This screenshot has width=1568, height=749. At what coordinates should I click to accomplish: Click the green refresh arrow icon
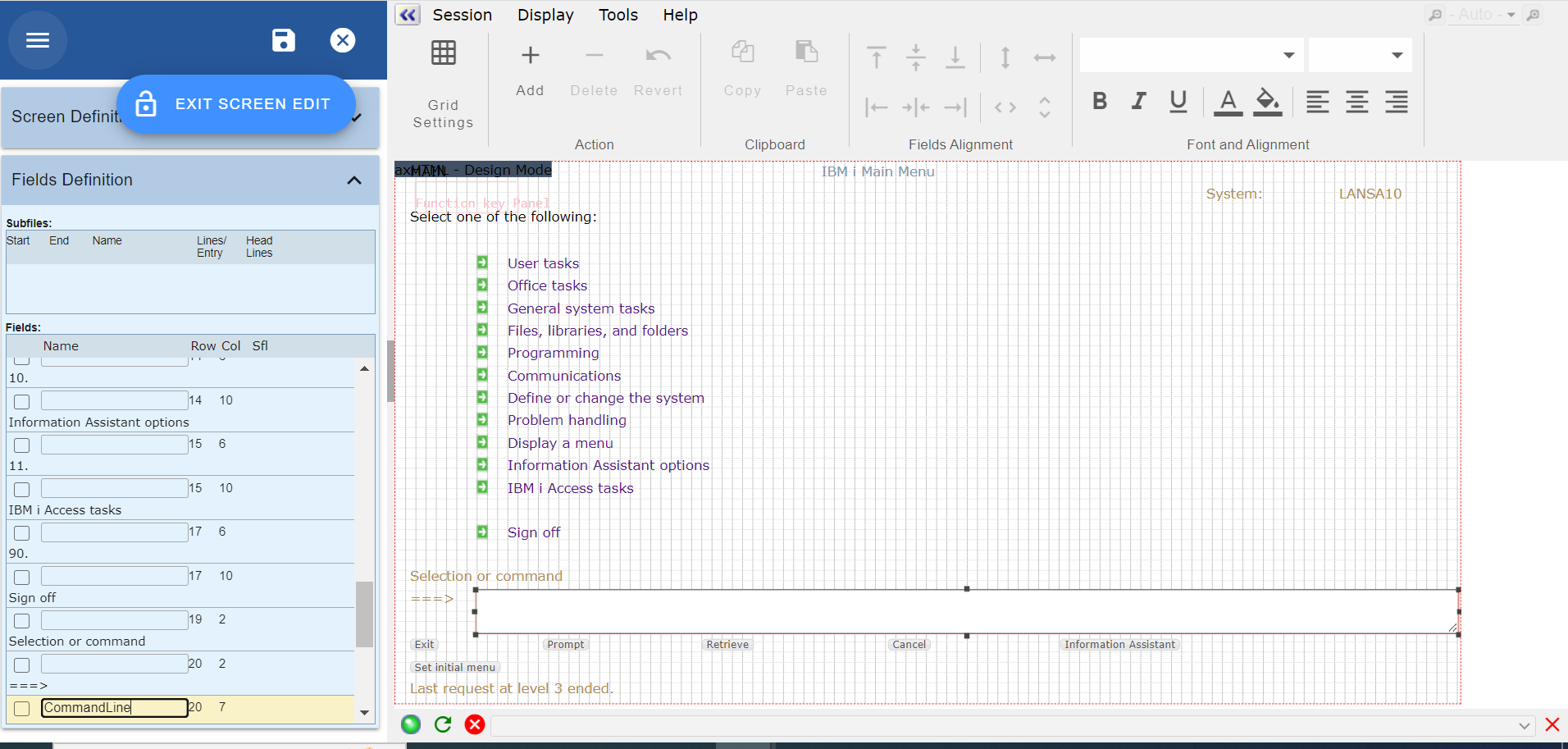coord(443,724)
